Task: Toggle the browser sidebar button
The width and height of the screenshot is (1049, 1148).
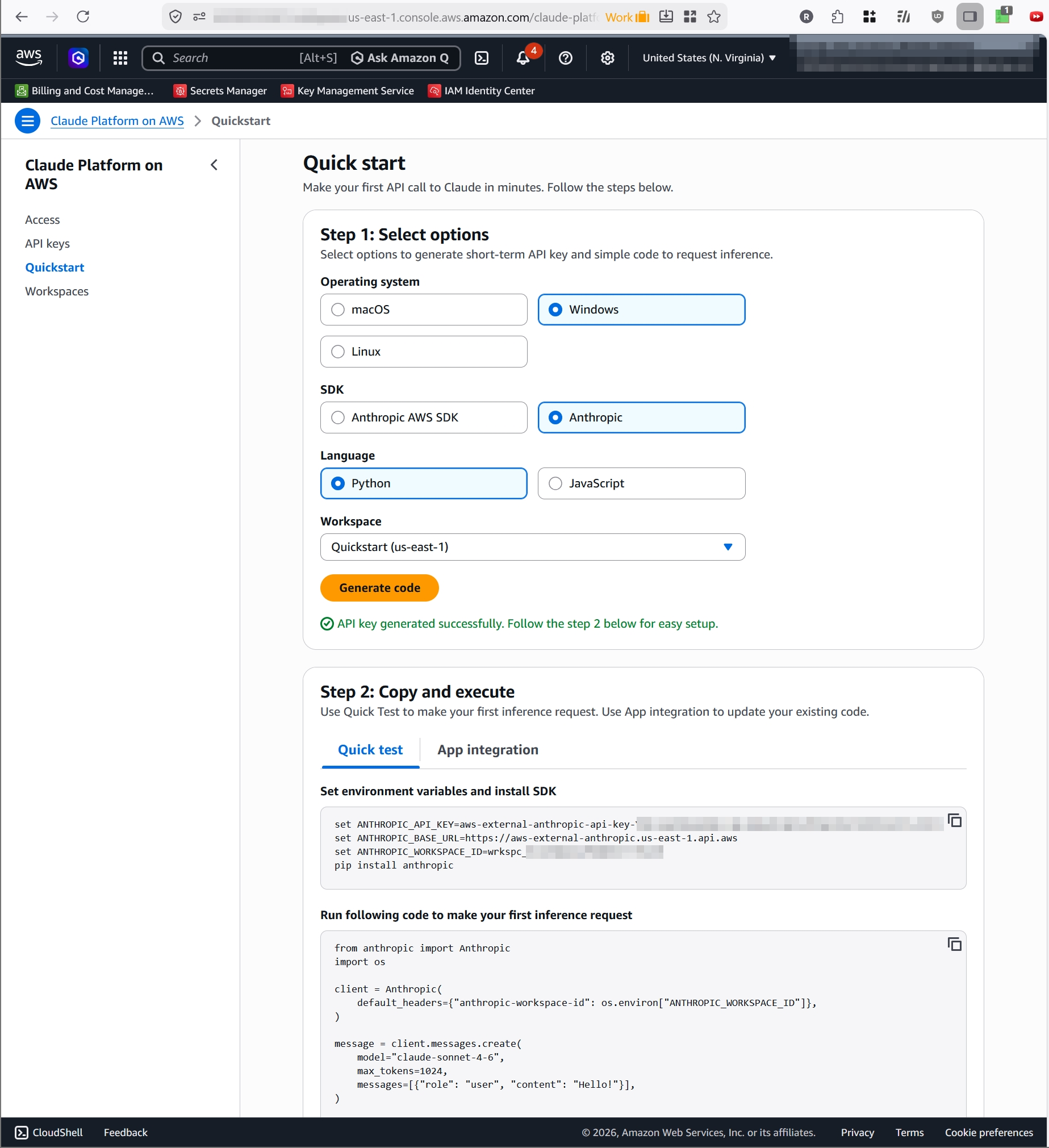Action: point(970,16)
